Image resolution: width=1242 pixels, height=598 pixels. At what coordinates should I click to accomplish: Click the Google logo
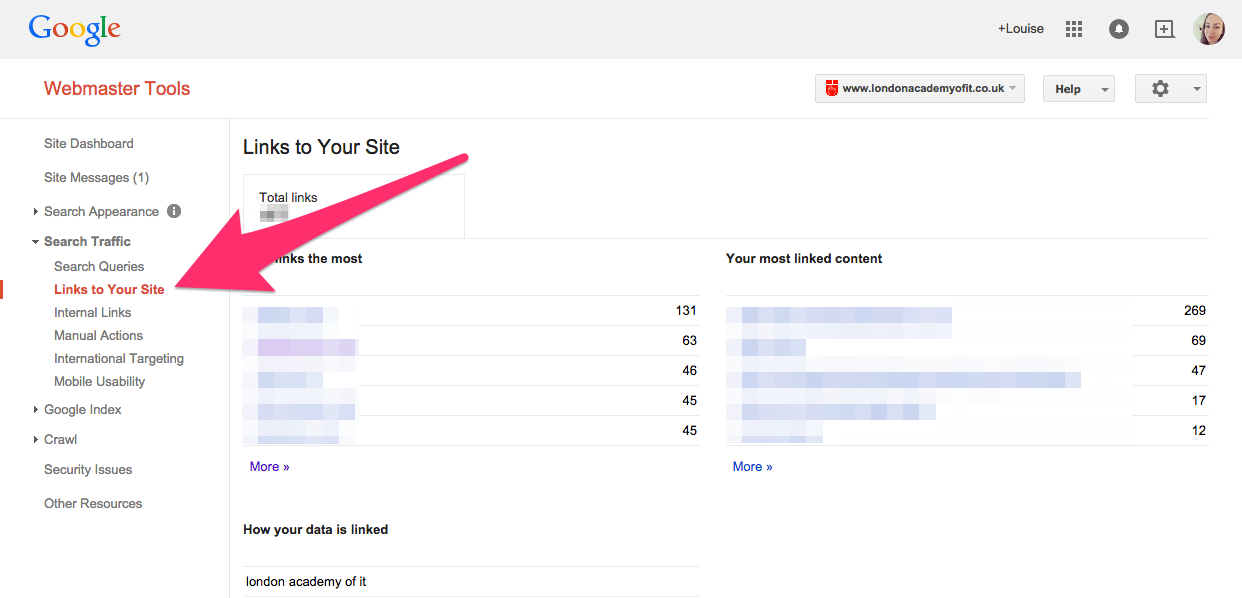point(74,29)
